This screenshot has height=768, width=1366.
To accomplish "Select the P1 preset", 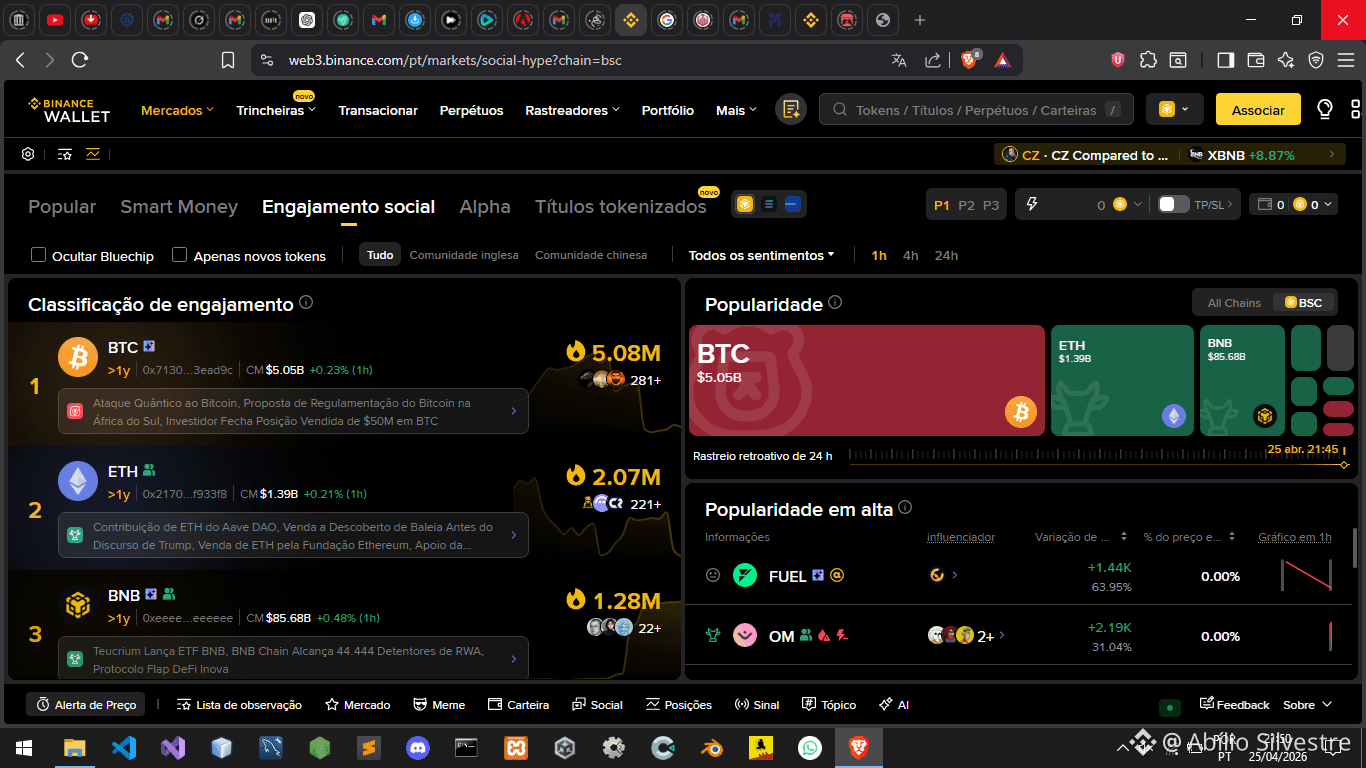I will click(942, 205).
